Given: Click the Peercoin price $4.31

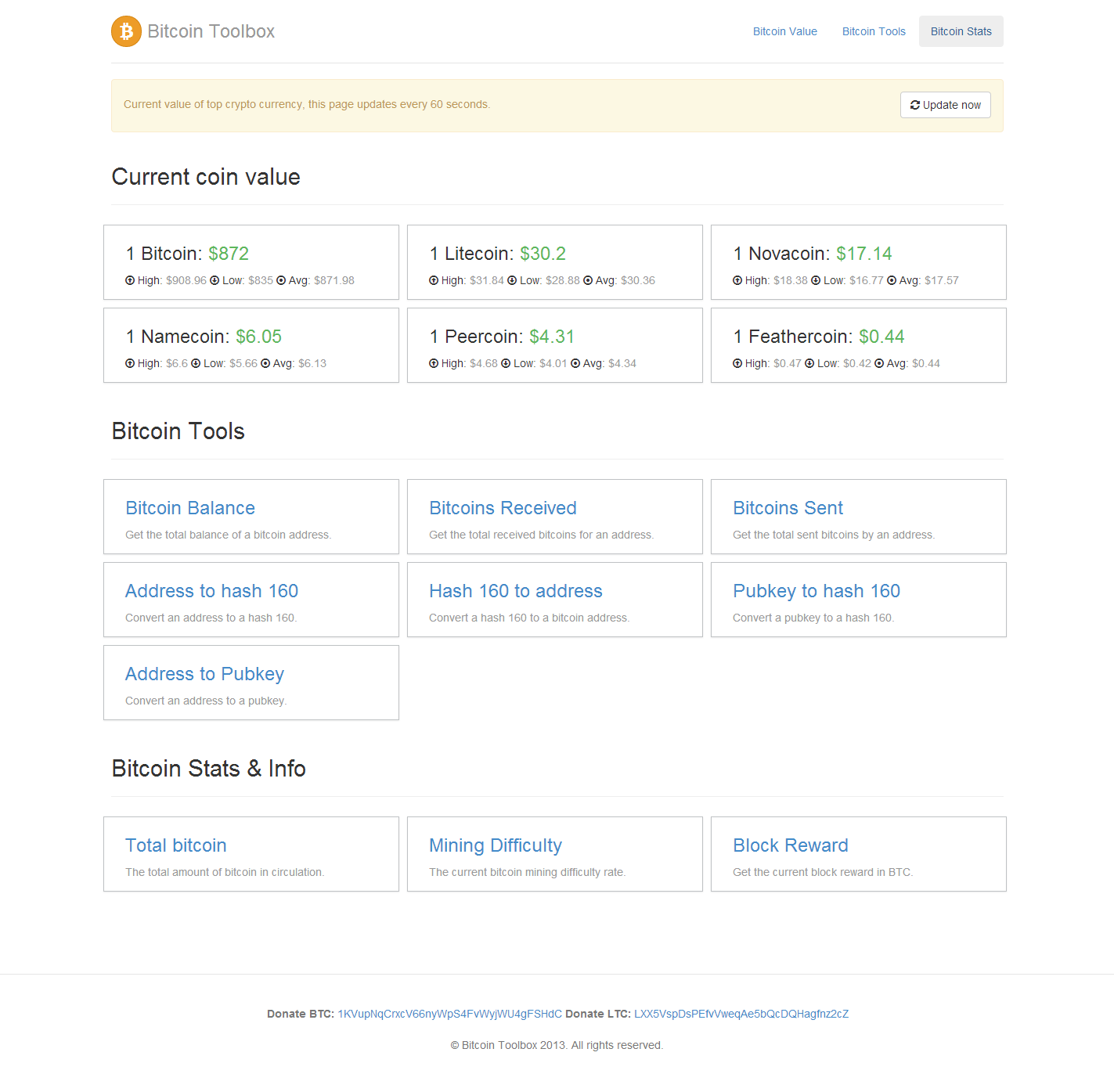Looking at the screenshot, I should pyautogui.click(x=552, y=337).
